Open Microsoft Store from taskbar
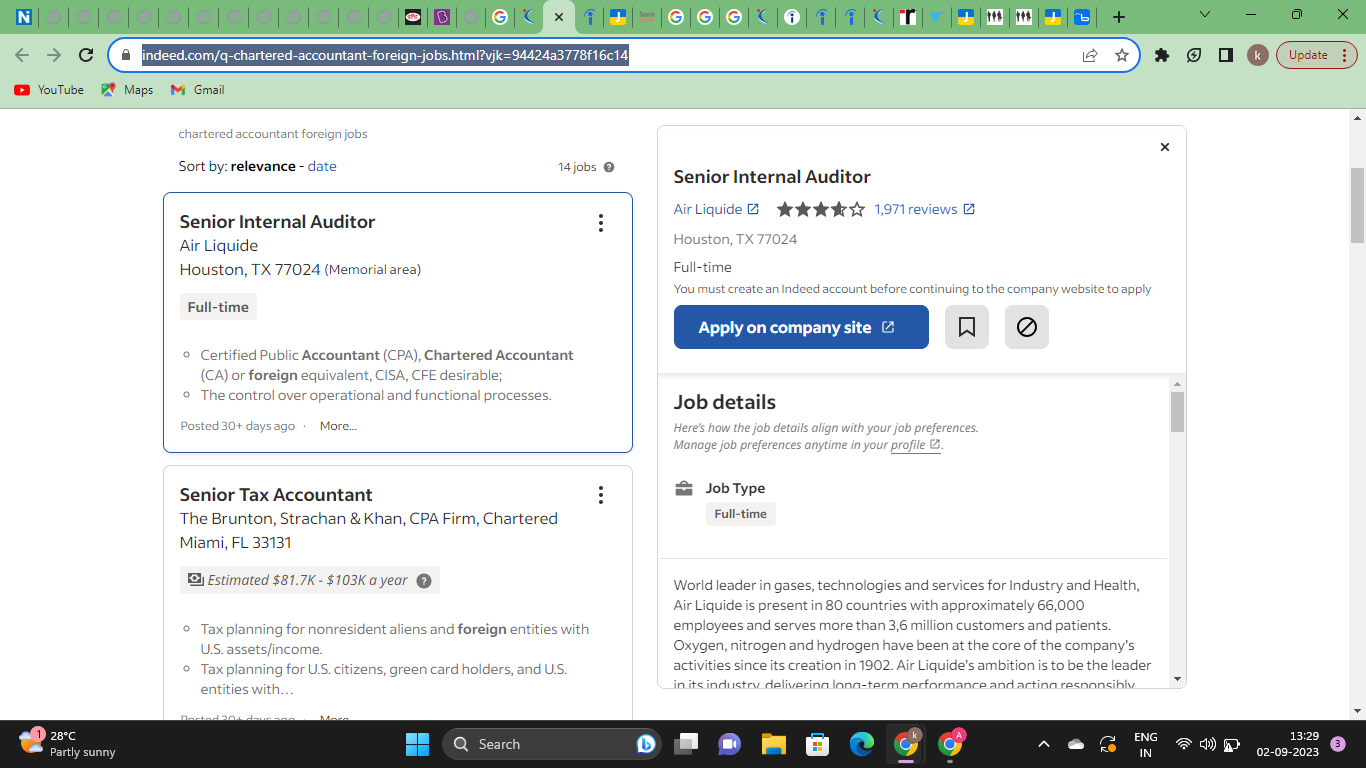 click(818, 744)
